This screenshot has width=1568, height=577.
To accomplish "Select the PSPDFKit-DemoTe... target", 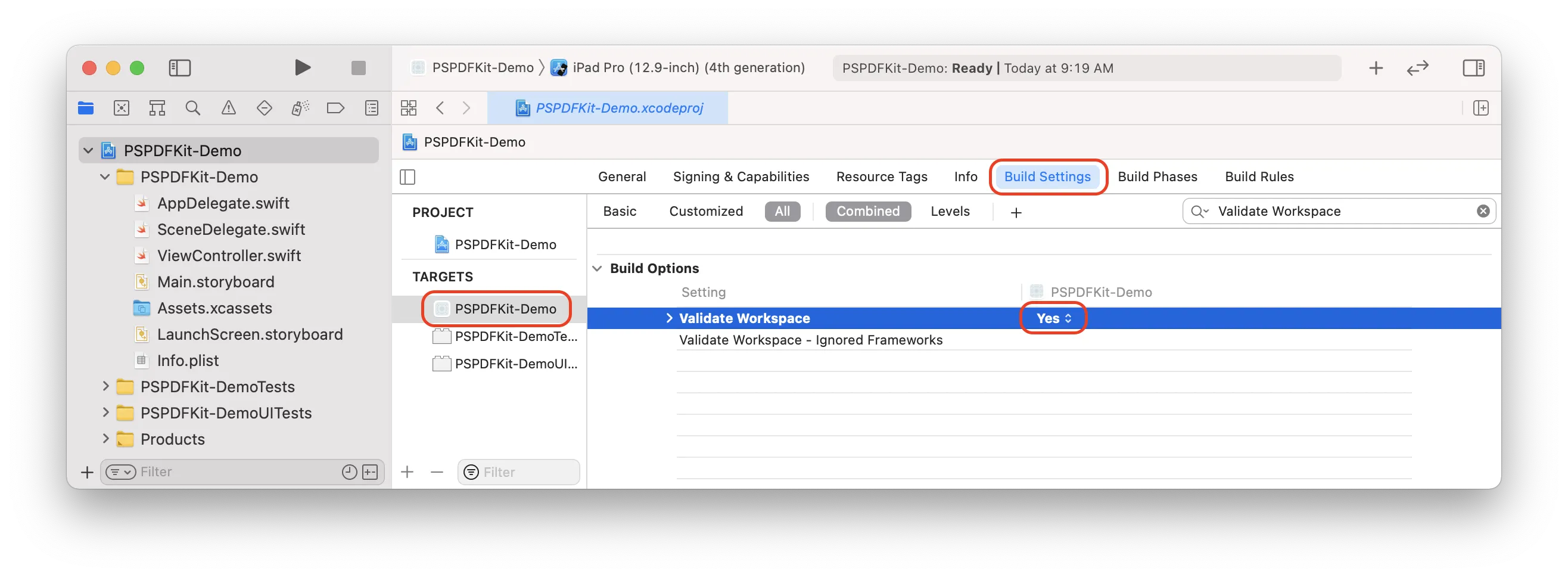I will click(x=505, y=336).
